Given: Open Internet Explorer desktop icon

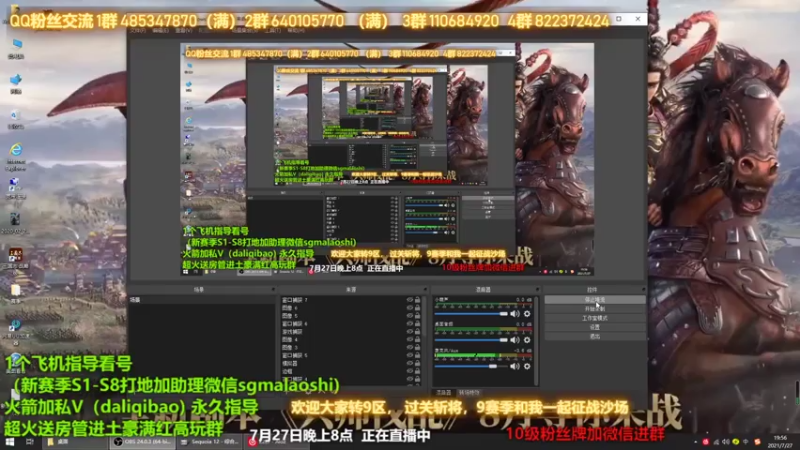Looking at the screenshot, I should [x=16, y=156].
